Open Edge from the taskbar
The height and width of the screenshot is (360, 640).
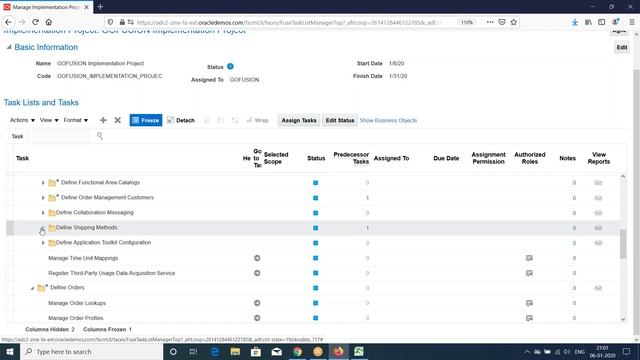tap(215, 351)
